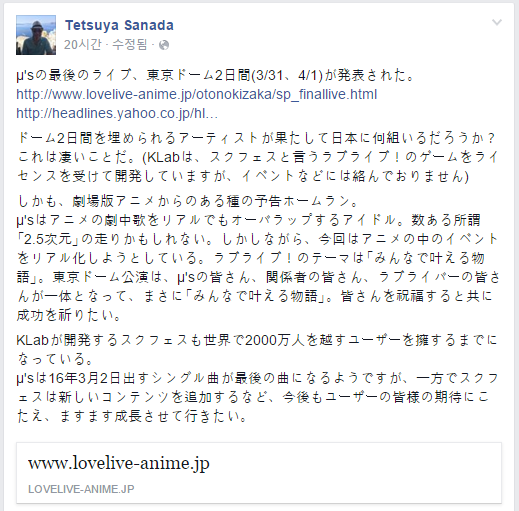Click the 2000万人 figure in the text

tap(274, 340)
